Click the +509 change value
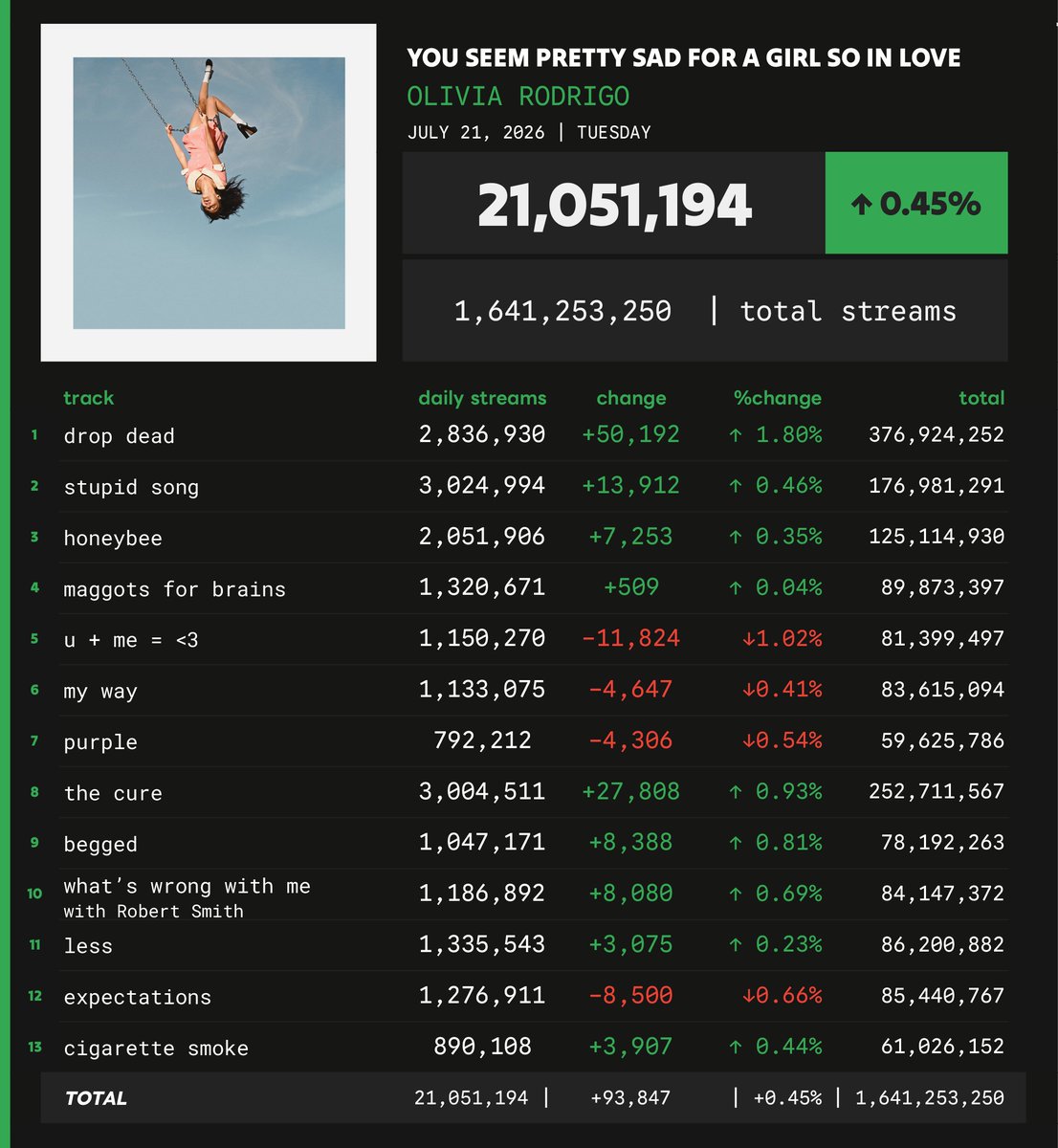The height and width of the screenshot is (1148, 1058). click(631, 587)
